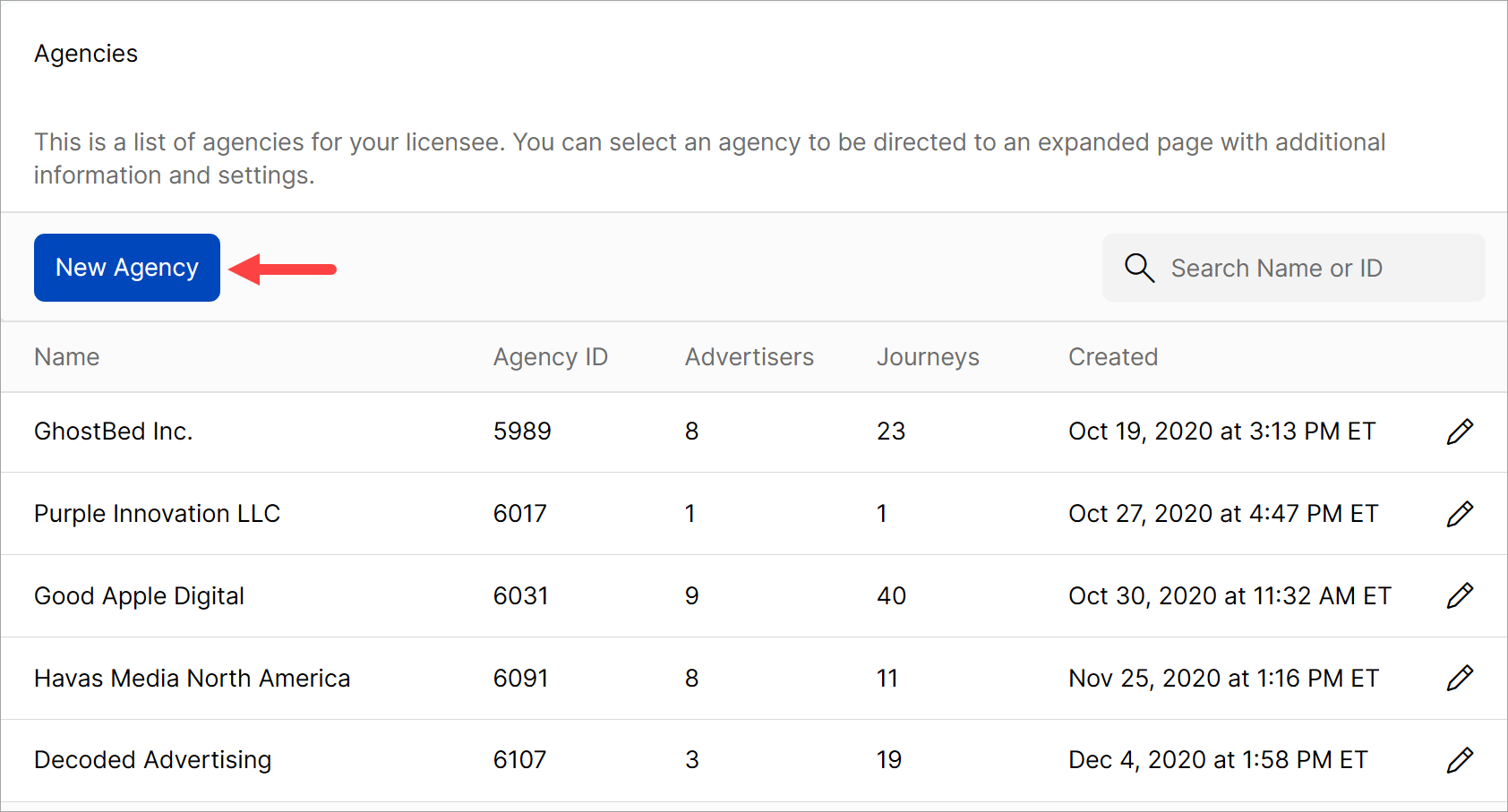Edit the Havas Media North America agency

(x=1460, y=678)
